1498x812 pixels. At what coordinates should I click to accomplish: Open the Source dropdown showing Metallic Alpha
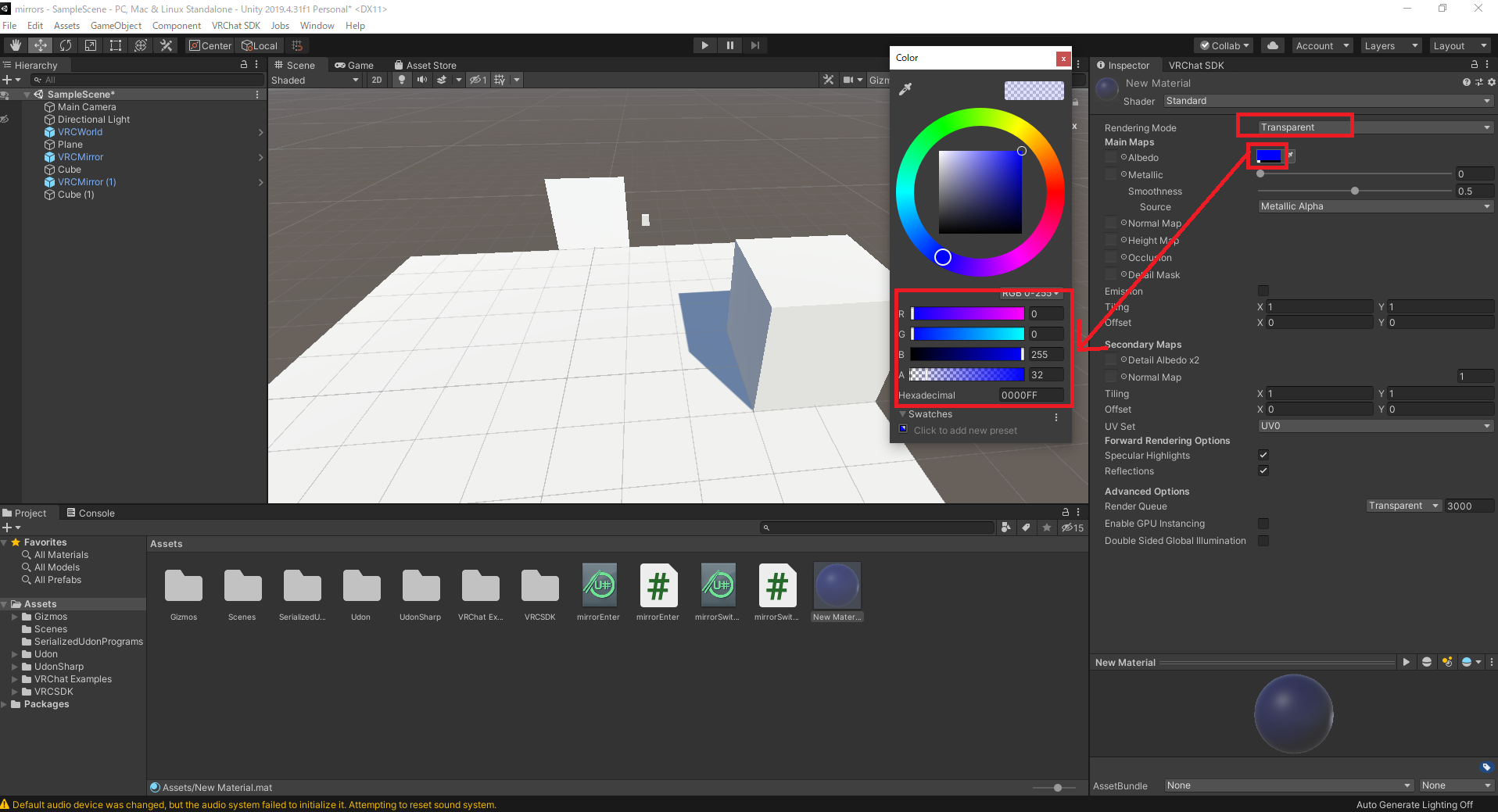coord(1375,206)
